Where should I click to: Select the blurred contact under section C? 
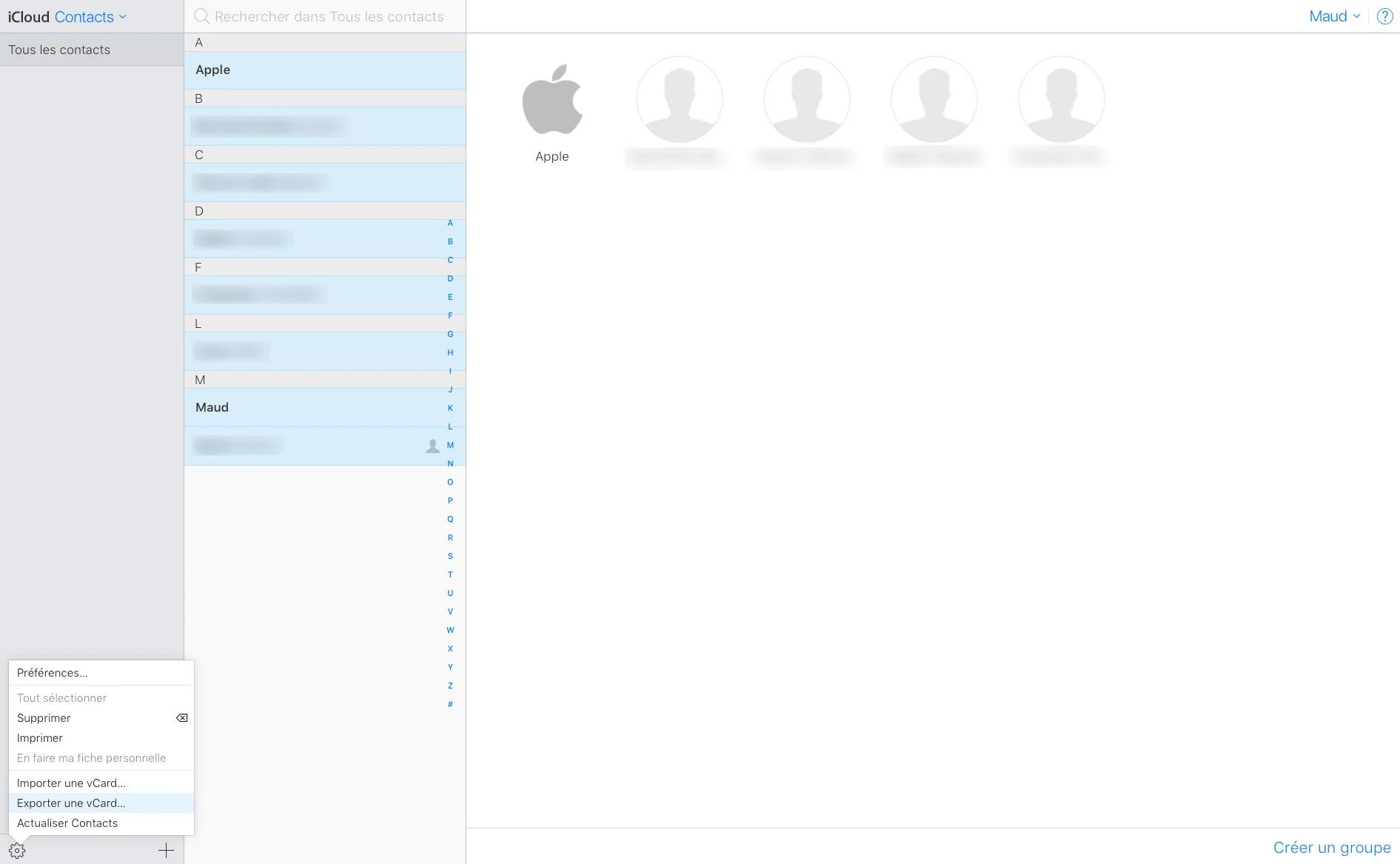click(325, 183)
